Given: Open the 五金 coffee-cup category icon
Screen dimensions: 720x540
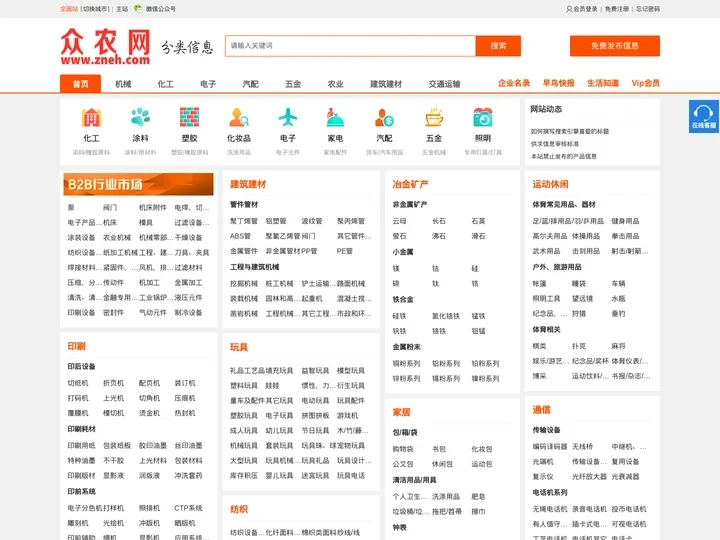Looking at the screenshot, I should point(434,118).
